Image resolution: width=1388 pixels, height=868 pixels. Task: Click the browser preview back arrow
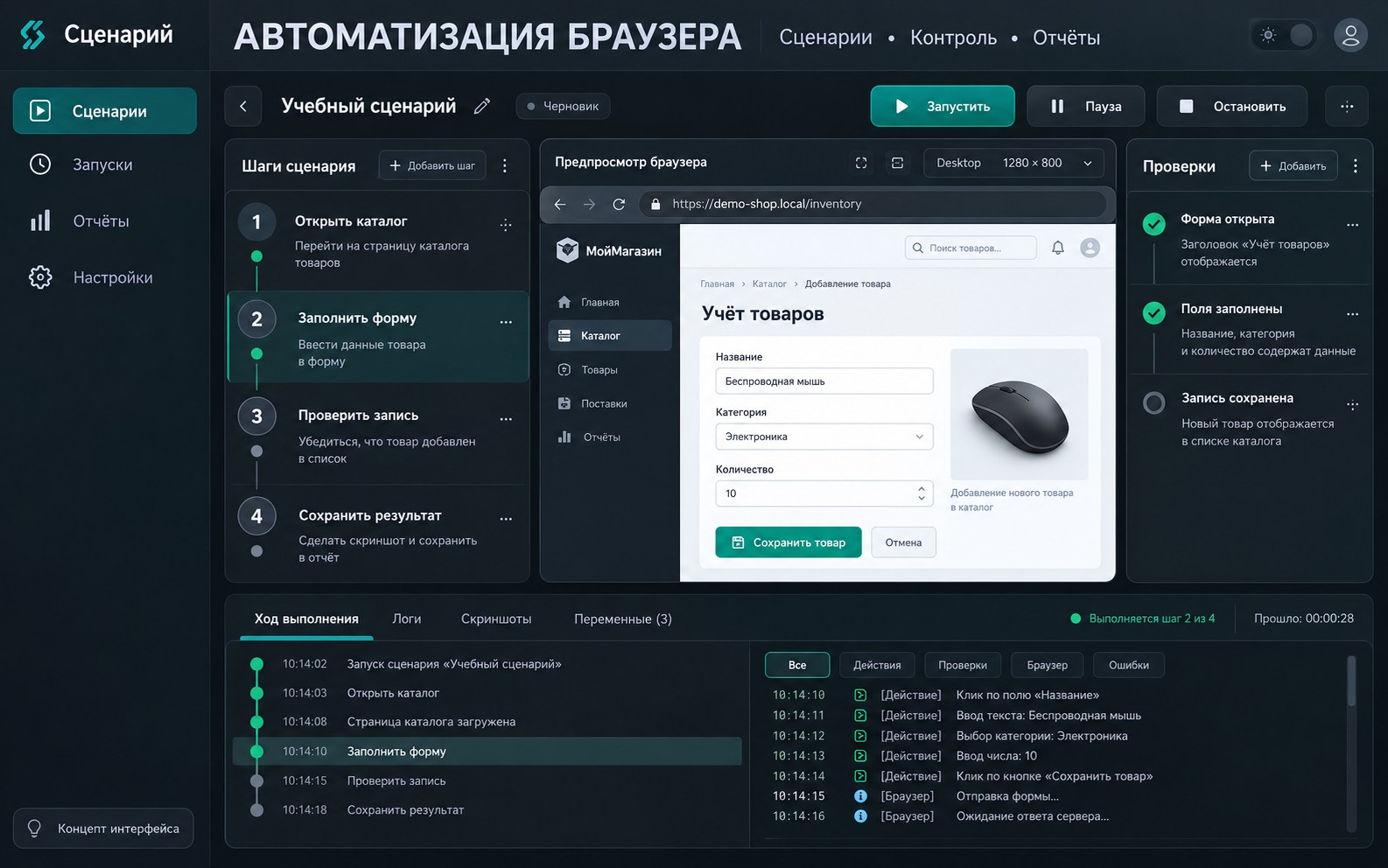(x=560, y=204)
